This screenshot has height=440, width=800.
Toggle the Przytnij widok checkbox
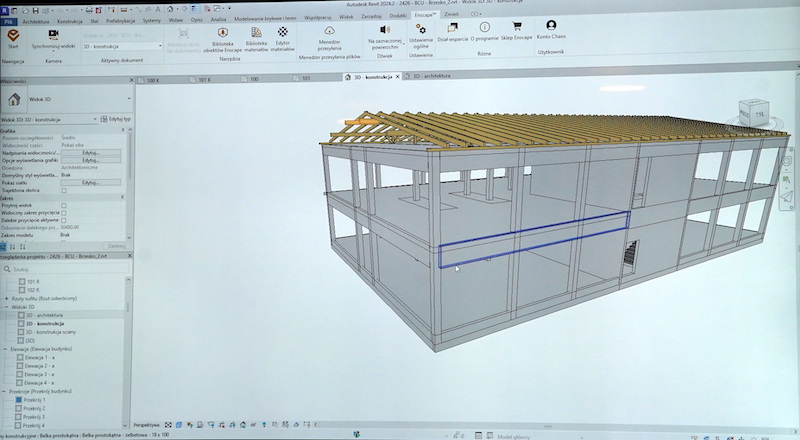pos(64,207)
